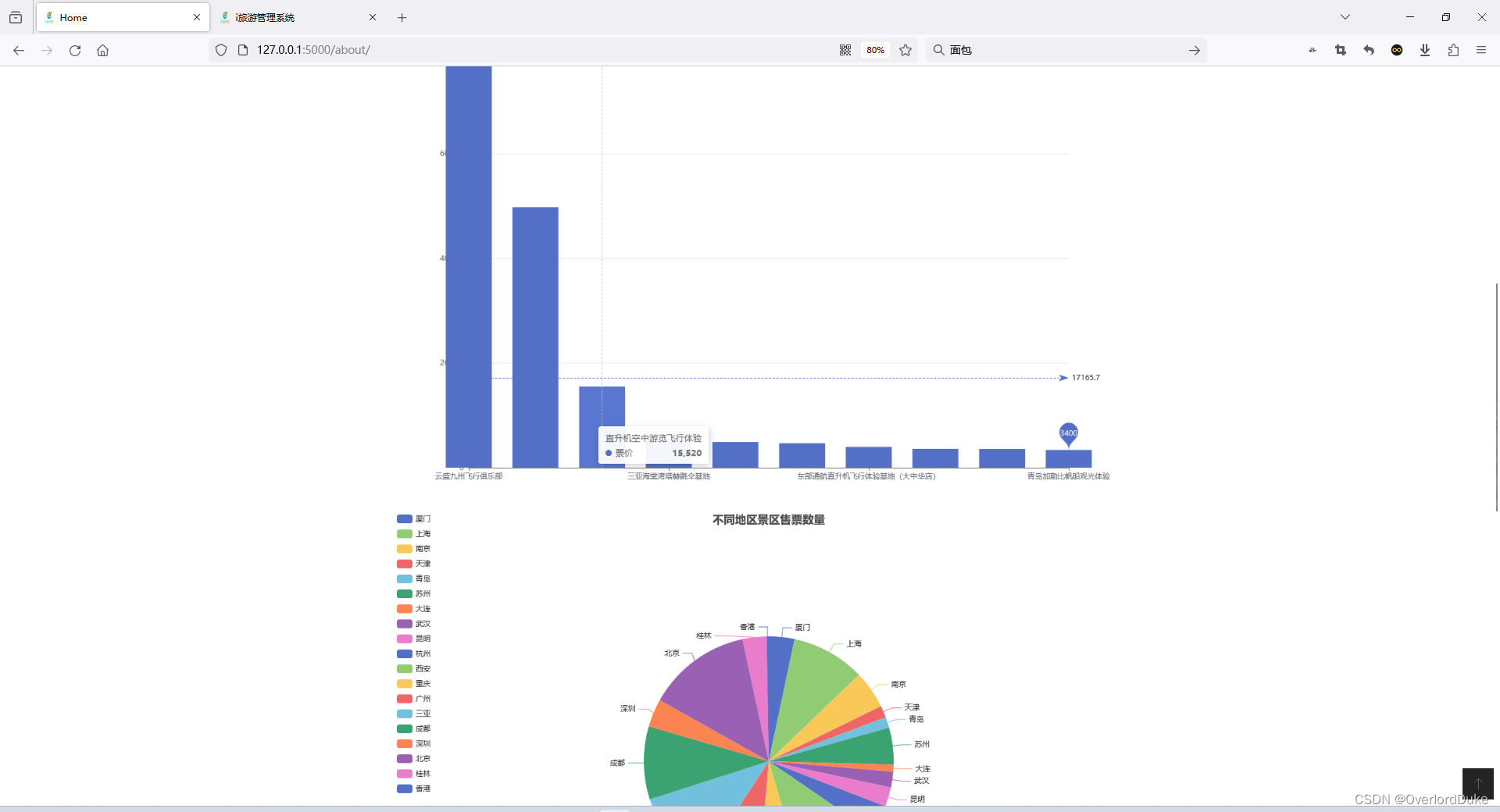
Task: Toggle 深圳 legend item
Action: [413, 744]
